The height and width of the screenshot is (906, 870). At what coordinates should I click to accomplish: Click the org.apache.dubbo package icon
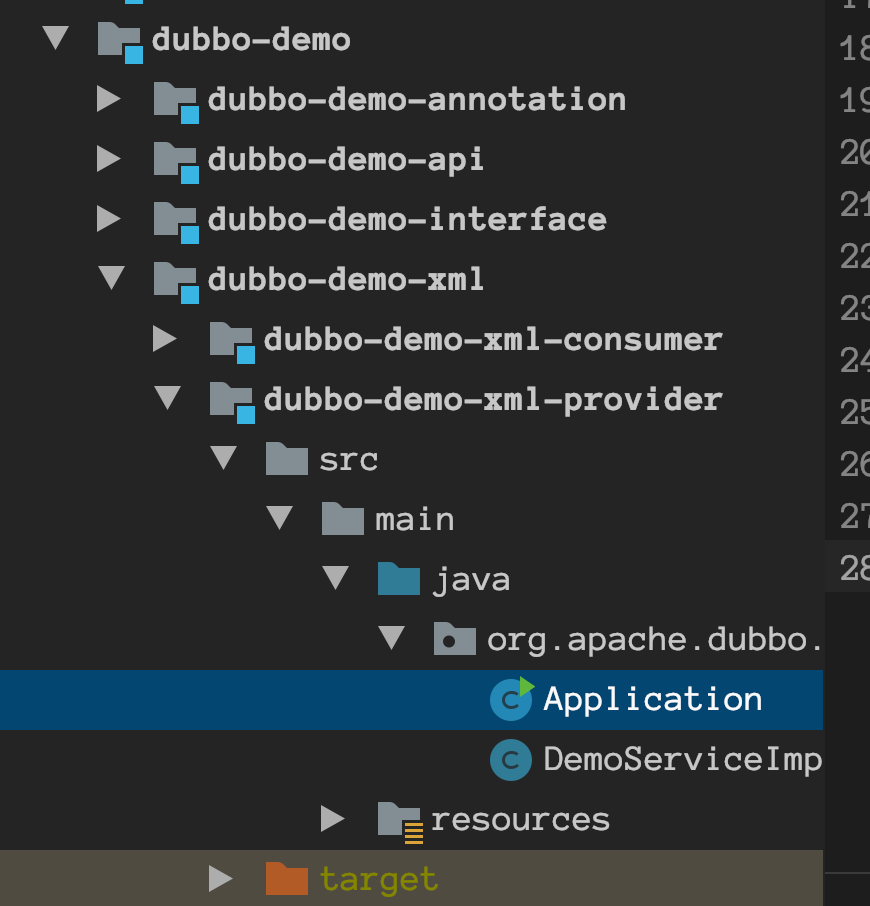coord(455,640)
